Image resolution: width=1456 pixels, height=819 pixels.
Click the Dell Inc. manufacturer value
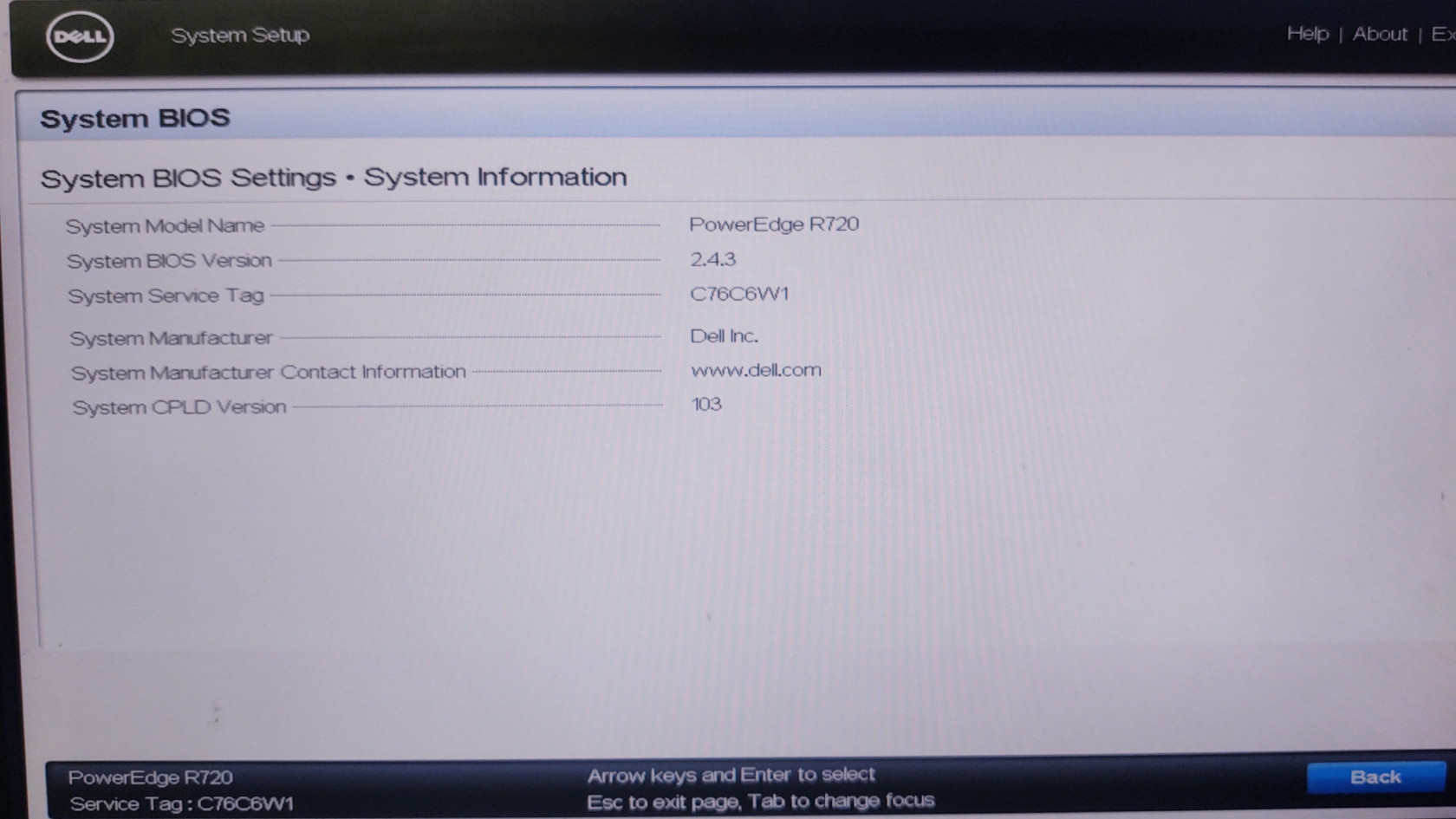click(x=724, y=336)
